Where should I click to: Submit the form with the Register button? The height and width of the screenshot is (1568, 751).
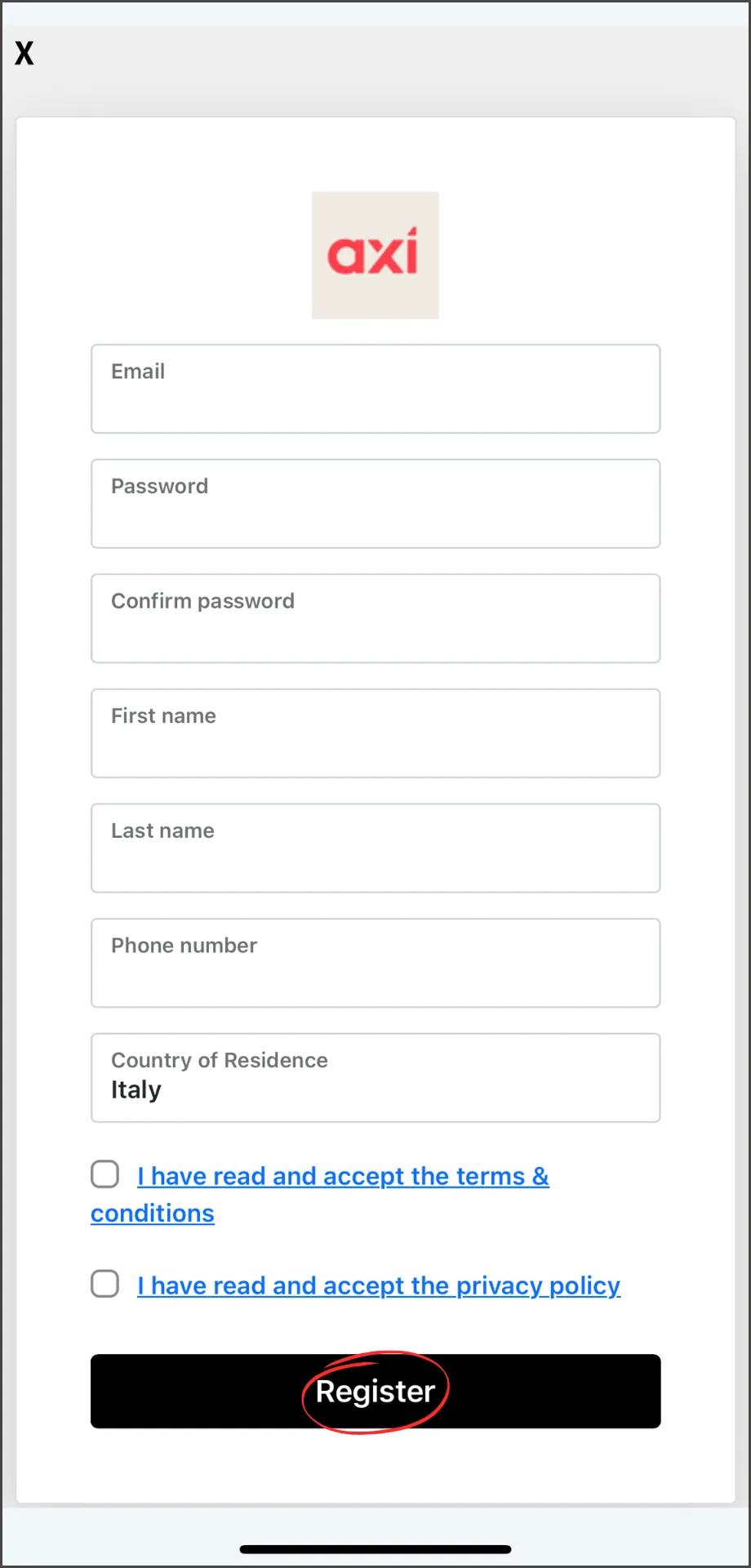point(375,1392)
